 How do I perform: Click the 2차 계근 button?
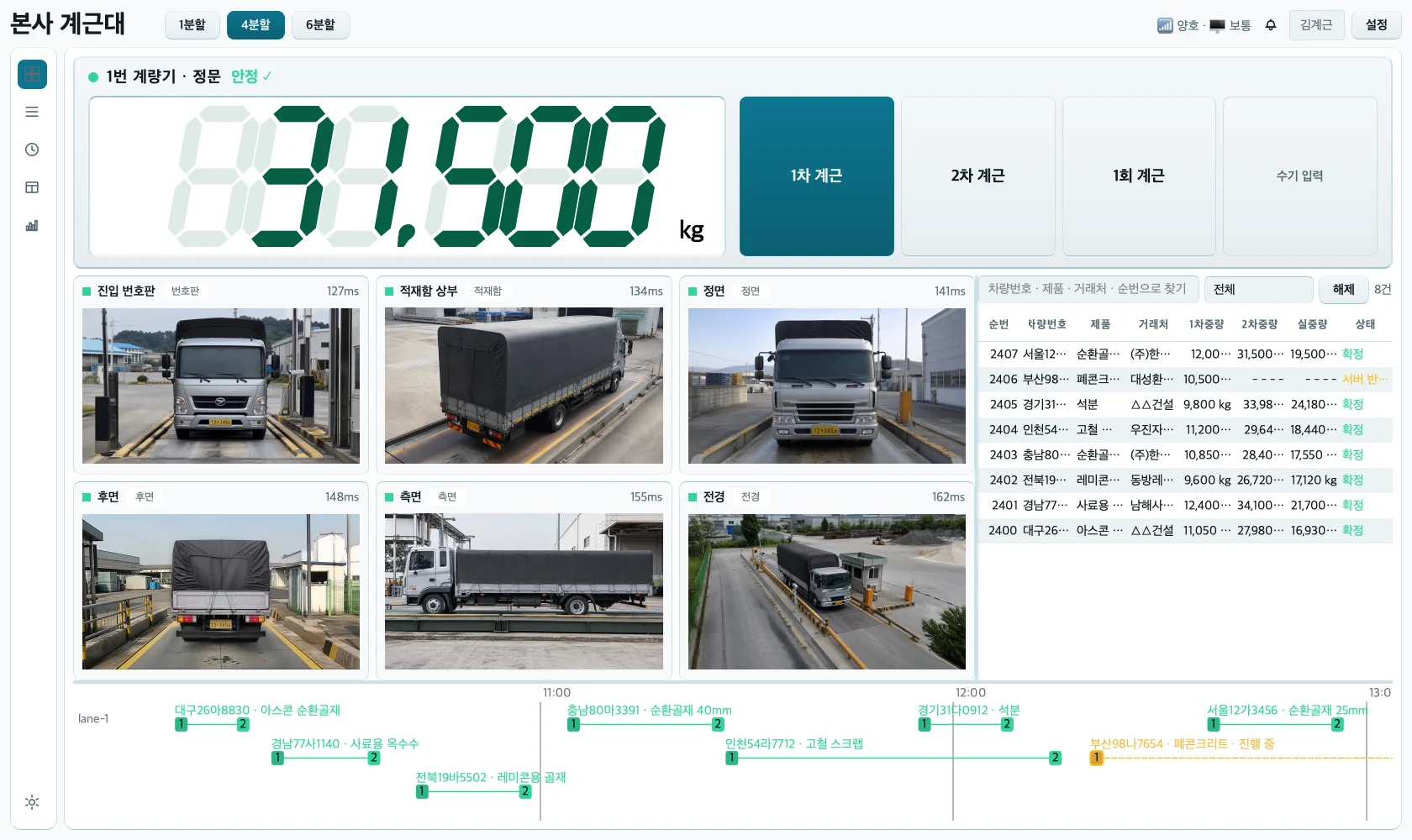coord(977,176)
